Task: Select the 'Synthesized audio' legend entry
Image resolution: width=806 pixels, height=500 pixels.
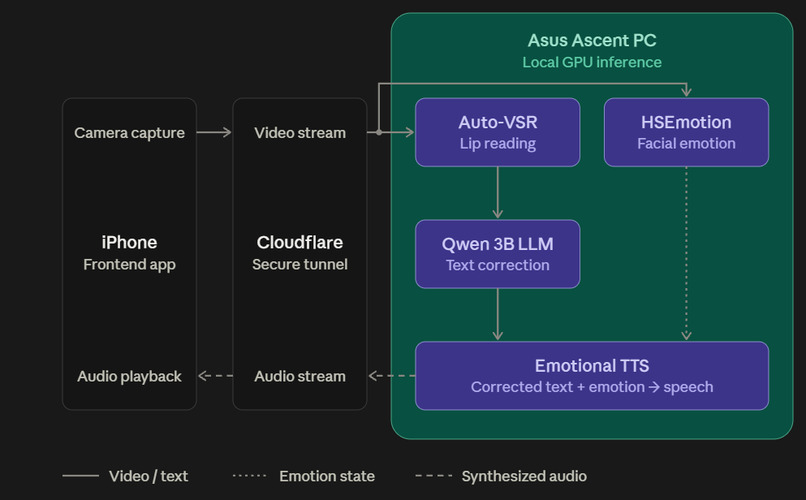Action: tap(501, 476)
